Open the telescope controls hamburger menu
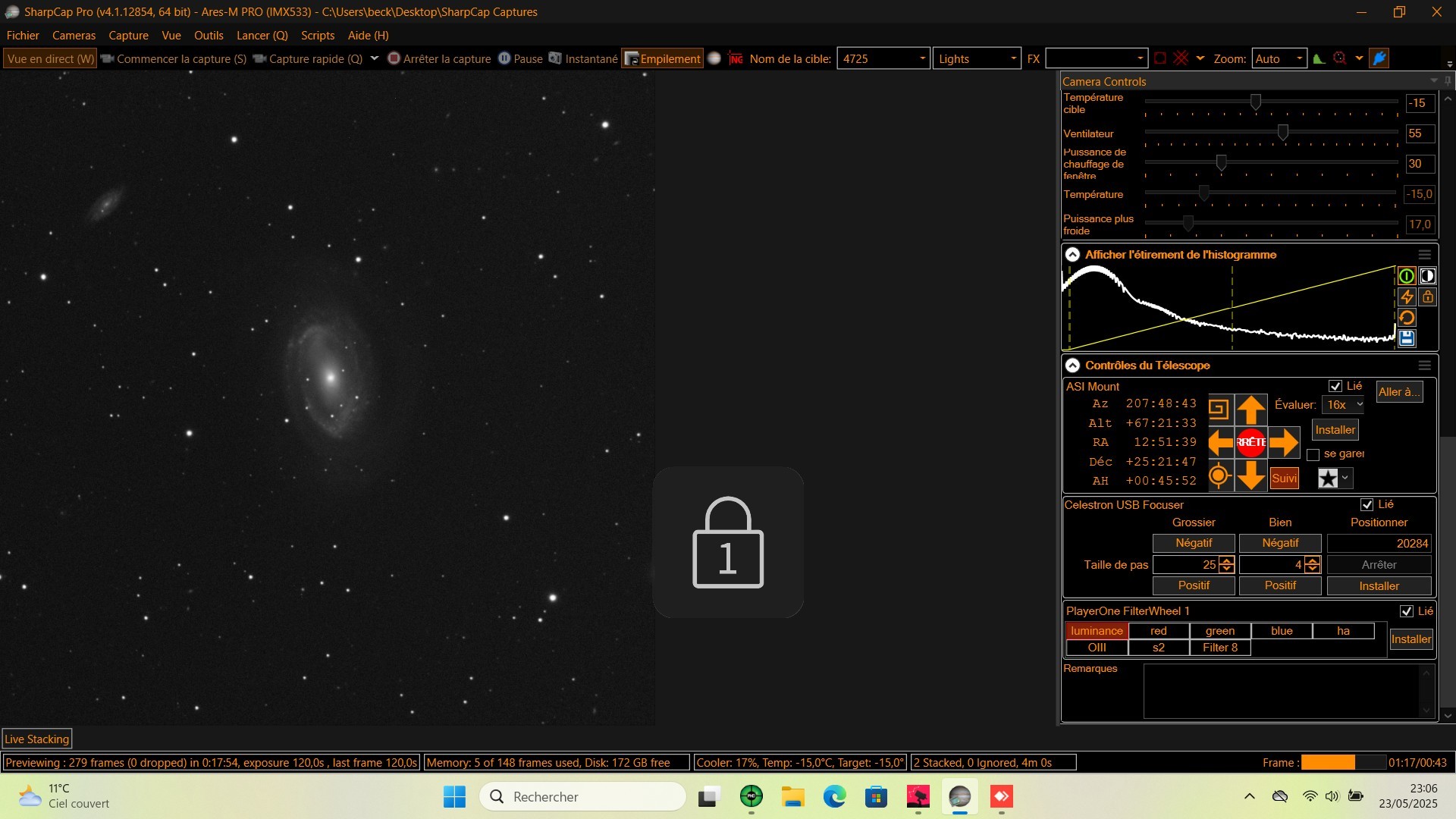Viewport: 1456px width, 819px height. [1425, 366]
